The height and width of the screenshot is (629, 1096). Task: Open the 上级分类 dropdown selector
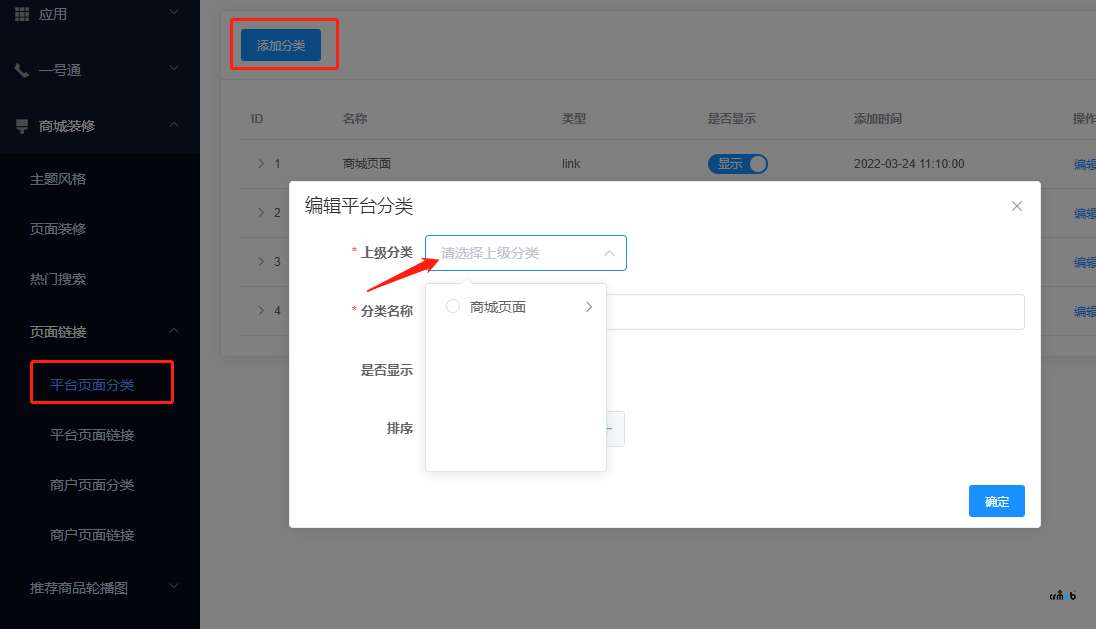[x=526, y=253]
